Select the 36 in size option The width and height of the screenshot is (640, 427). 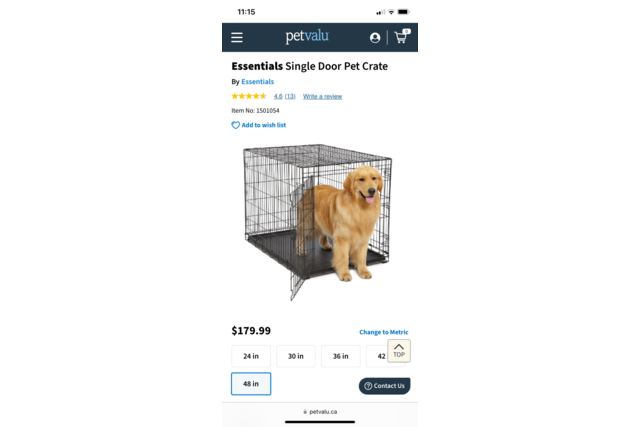(341, 356)
